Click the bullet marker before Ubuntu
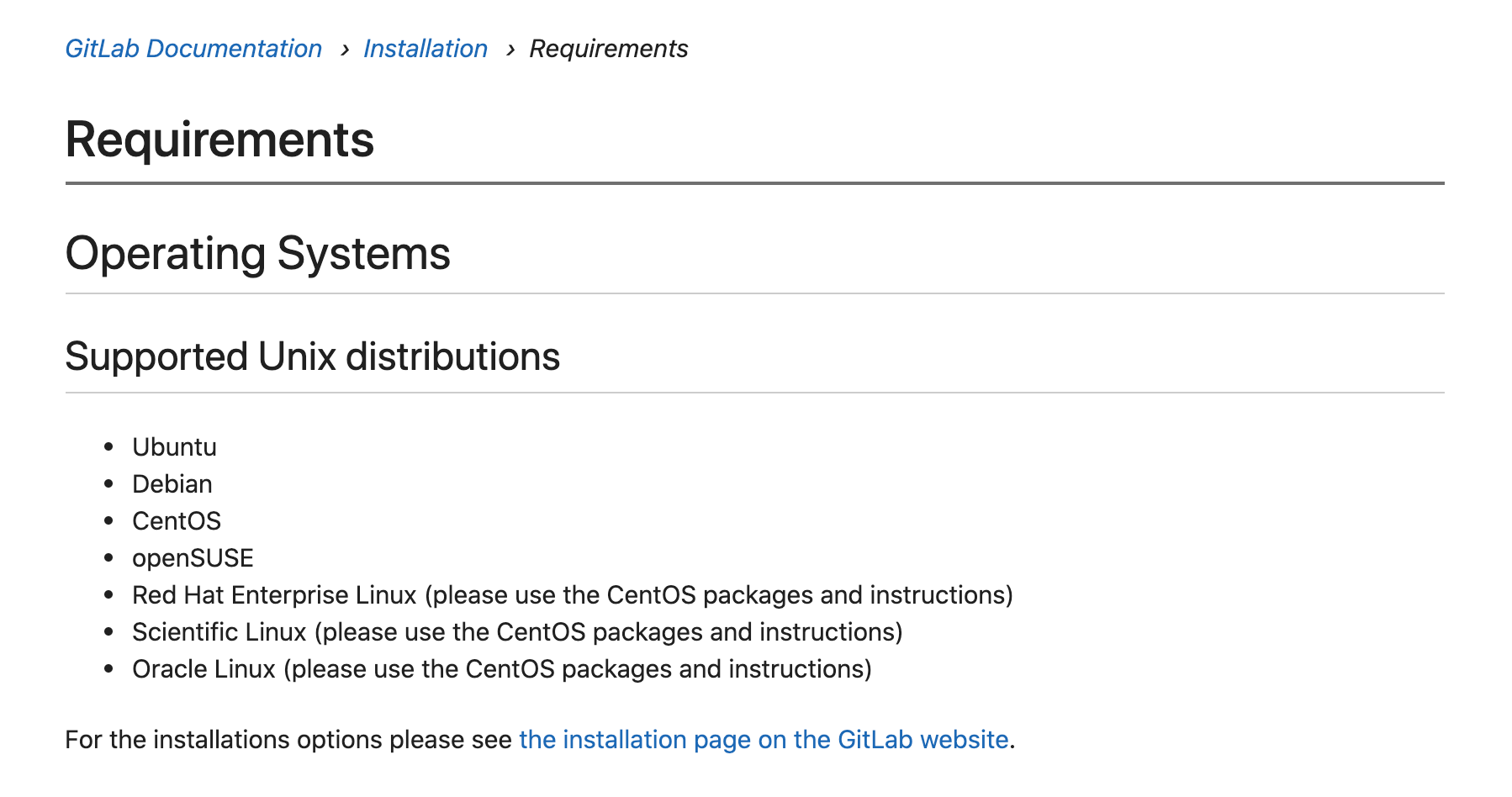Viewport: 1512px width, 797px height. 108,447
